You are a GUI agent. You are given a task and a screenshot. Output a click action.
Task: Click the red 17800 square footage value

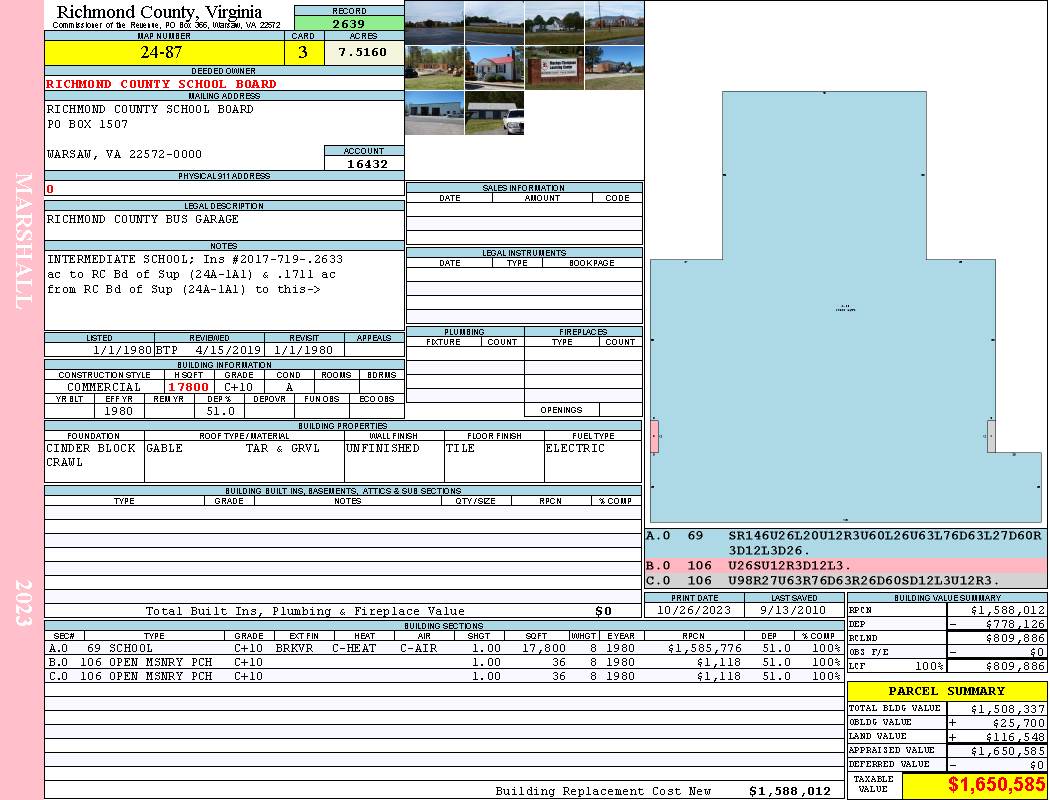pos(188,387)
